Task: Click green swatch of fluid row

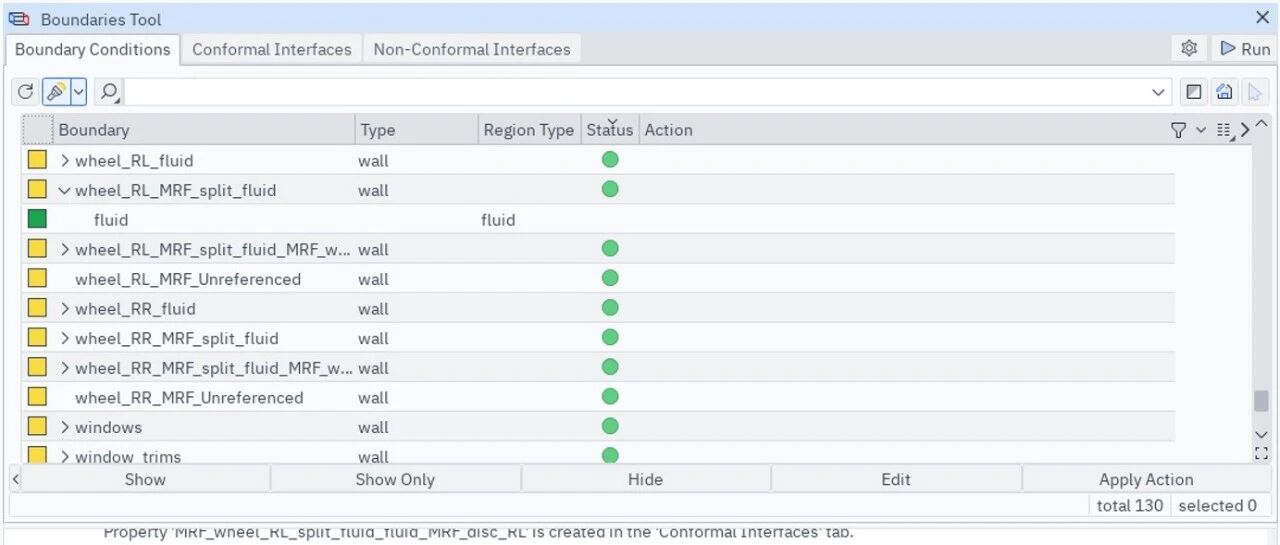Action: tap(37, 219)
